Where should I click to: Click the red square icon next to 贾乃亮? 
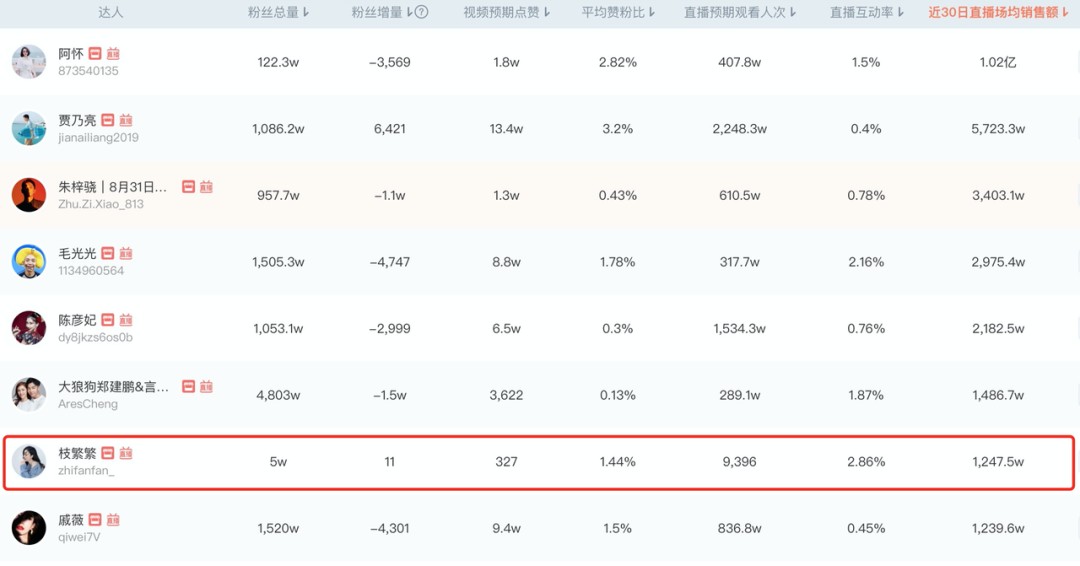(107, 120)
